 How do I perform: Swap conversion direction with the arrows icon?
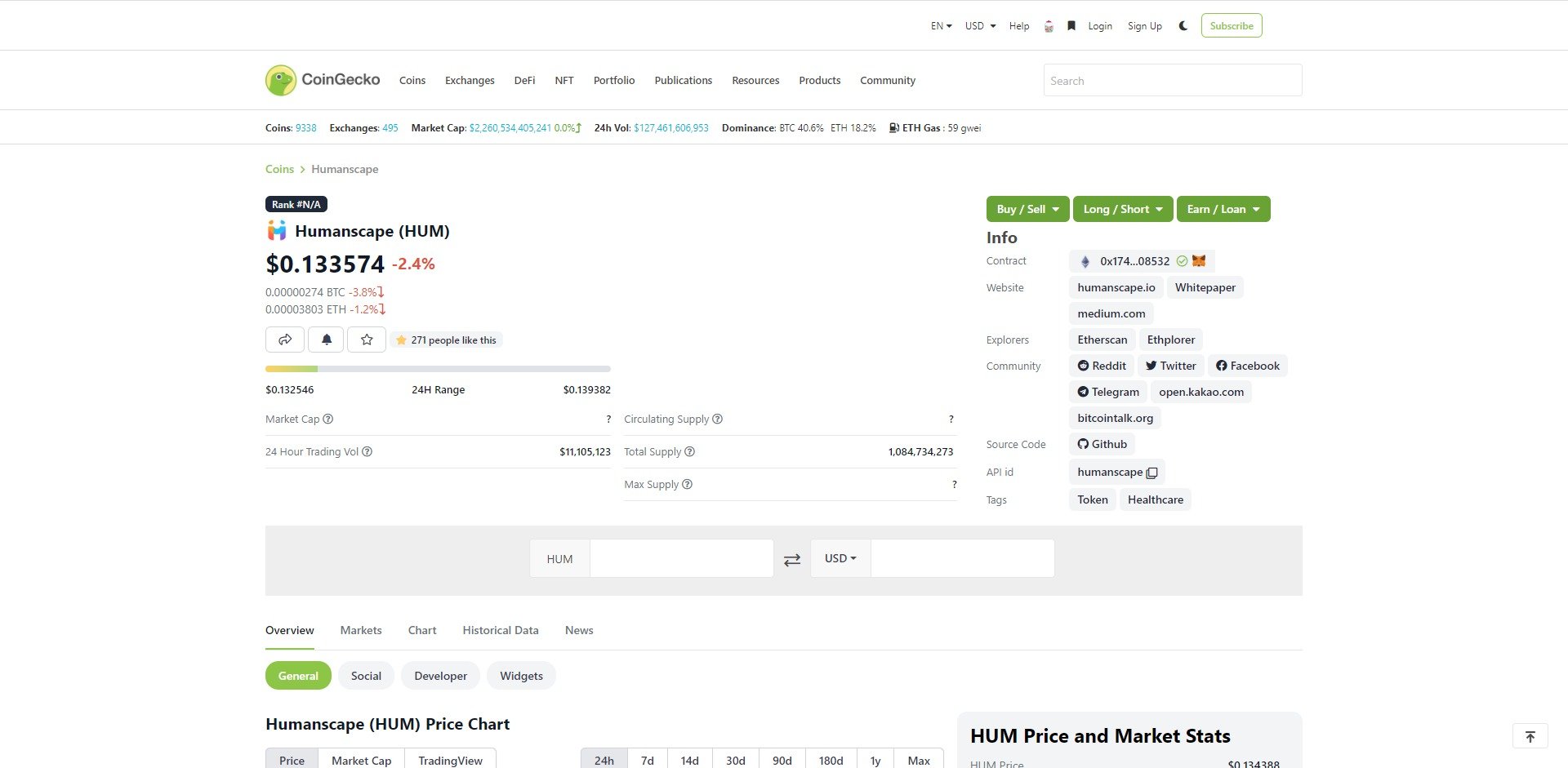[791, 558]
